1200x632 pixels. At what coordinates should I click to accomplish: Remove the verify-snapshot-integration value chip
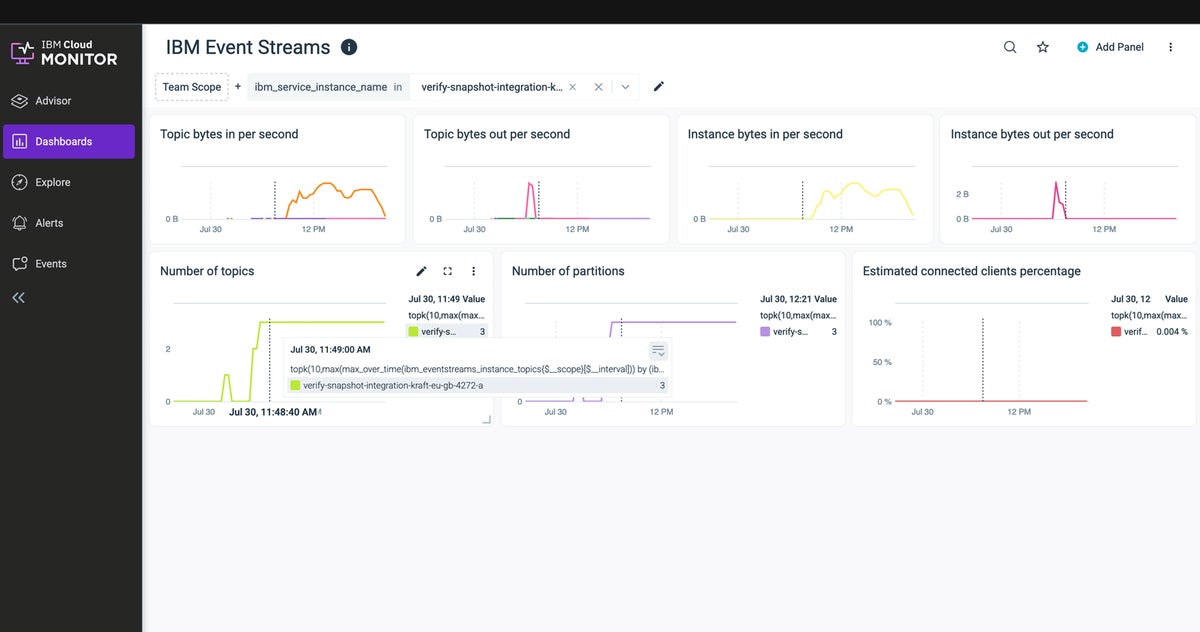(x=573, y=87)
